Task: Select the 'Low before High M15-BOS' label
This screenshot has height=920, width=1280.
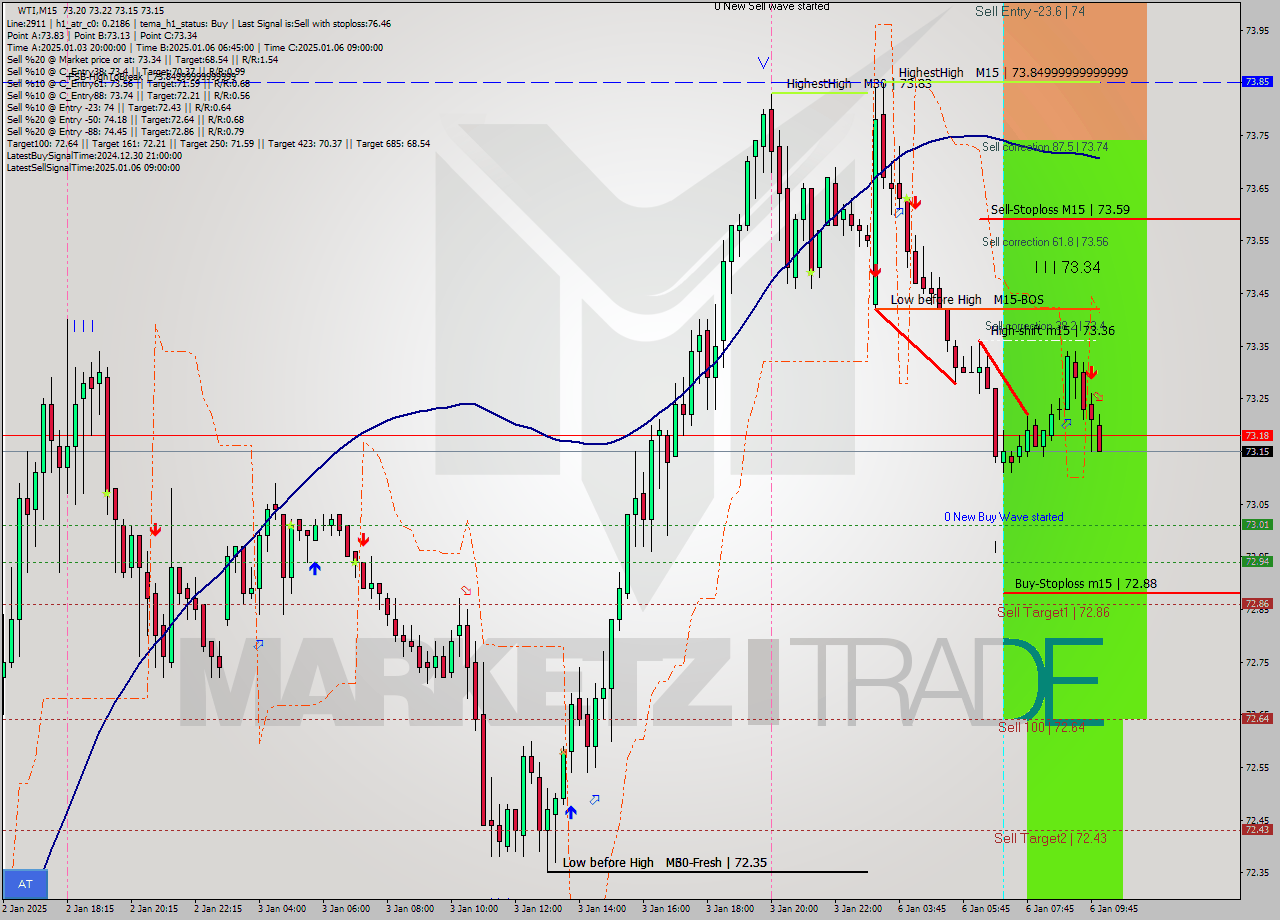Action: [967, 300]
